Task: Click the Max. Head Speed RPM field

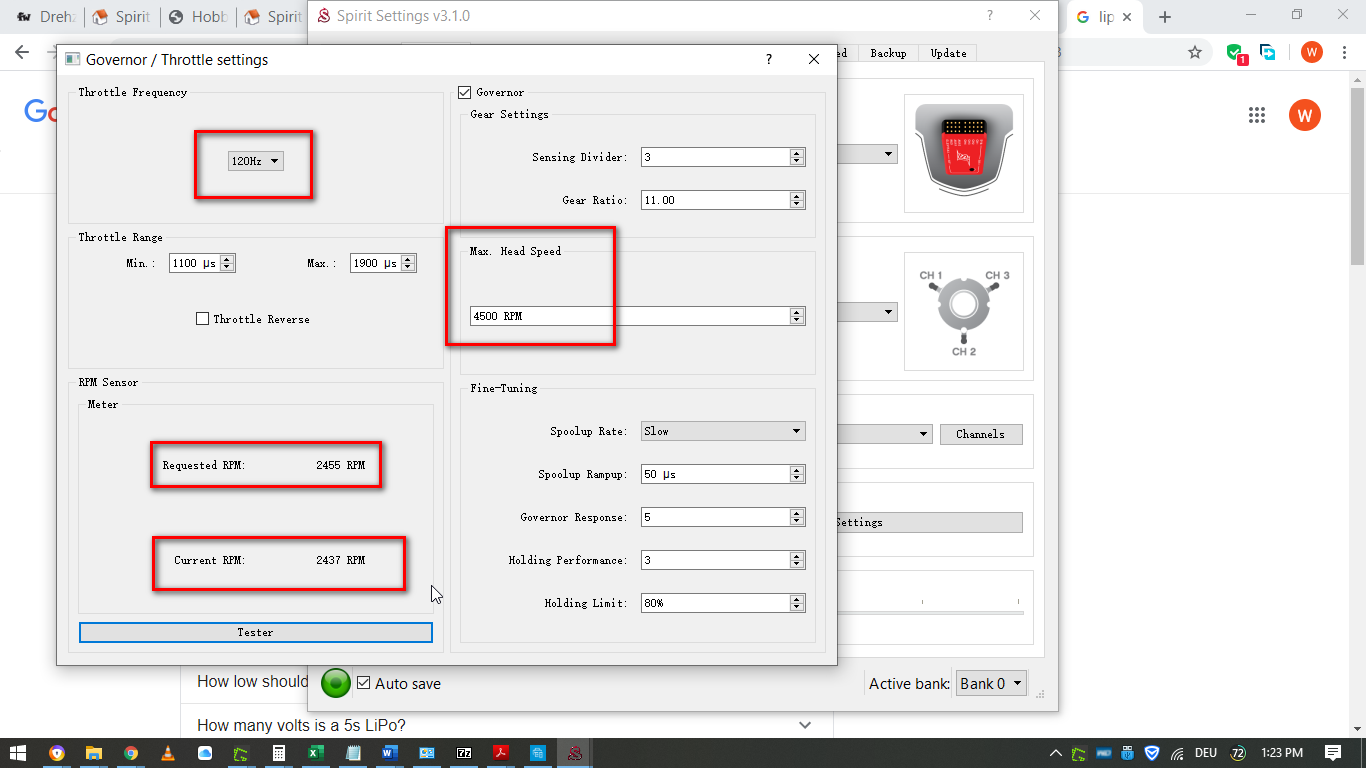Action: (630, 316)
